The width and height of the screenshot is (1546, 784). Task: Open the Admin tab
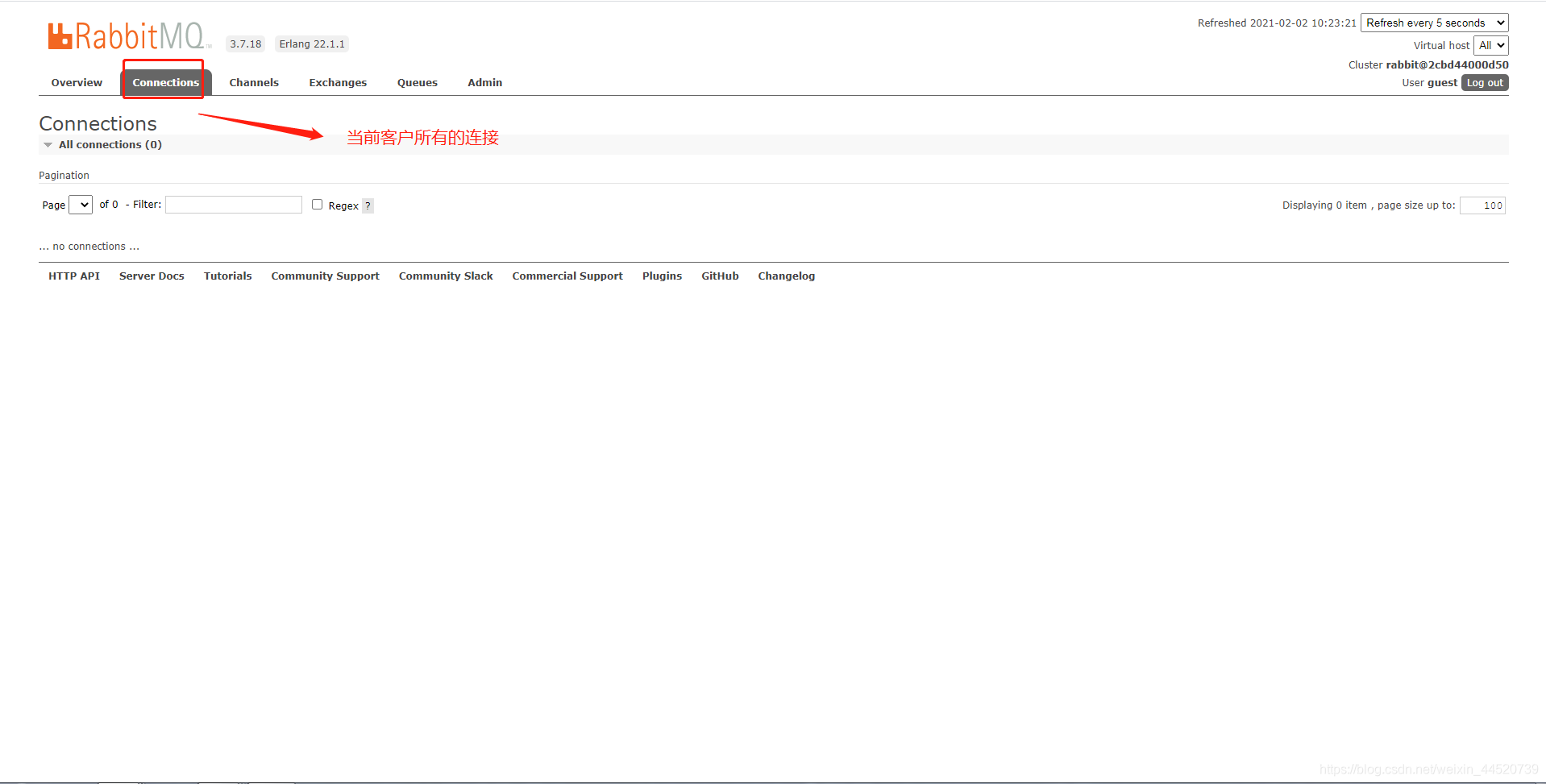point(485,82)
